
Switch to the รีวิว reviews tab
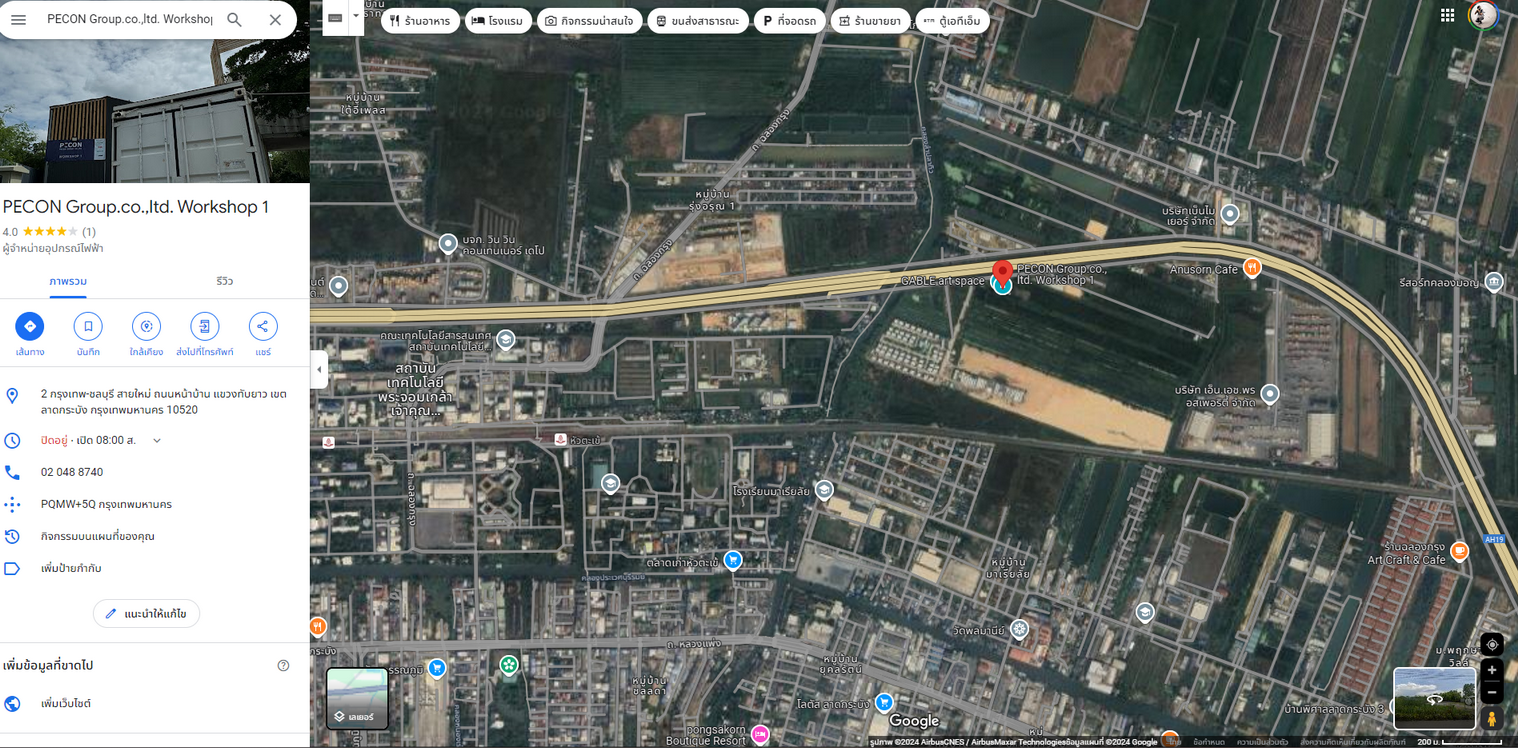(x=224, y=281)
